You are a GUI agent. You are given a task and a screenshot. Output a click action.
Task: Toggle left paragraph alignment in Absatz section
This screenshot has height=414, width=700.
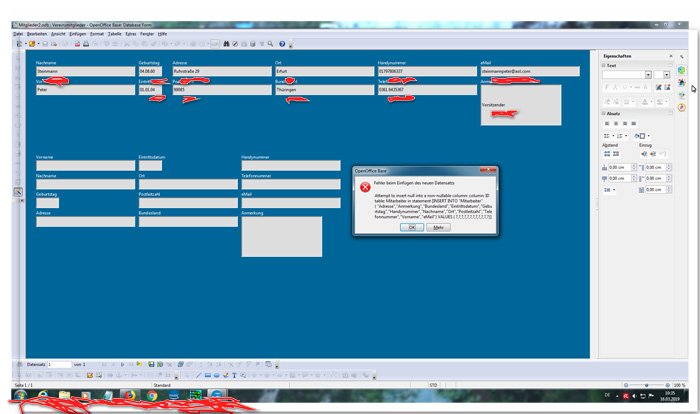click(x=607, y=124)
